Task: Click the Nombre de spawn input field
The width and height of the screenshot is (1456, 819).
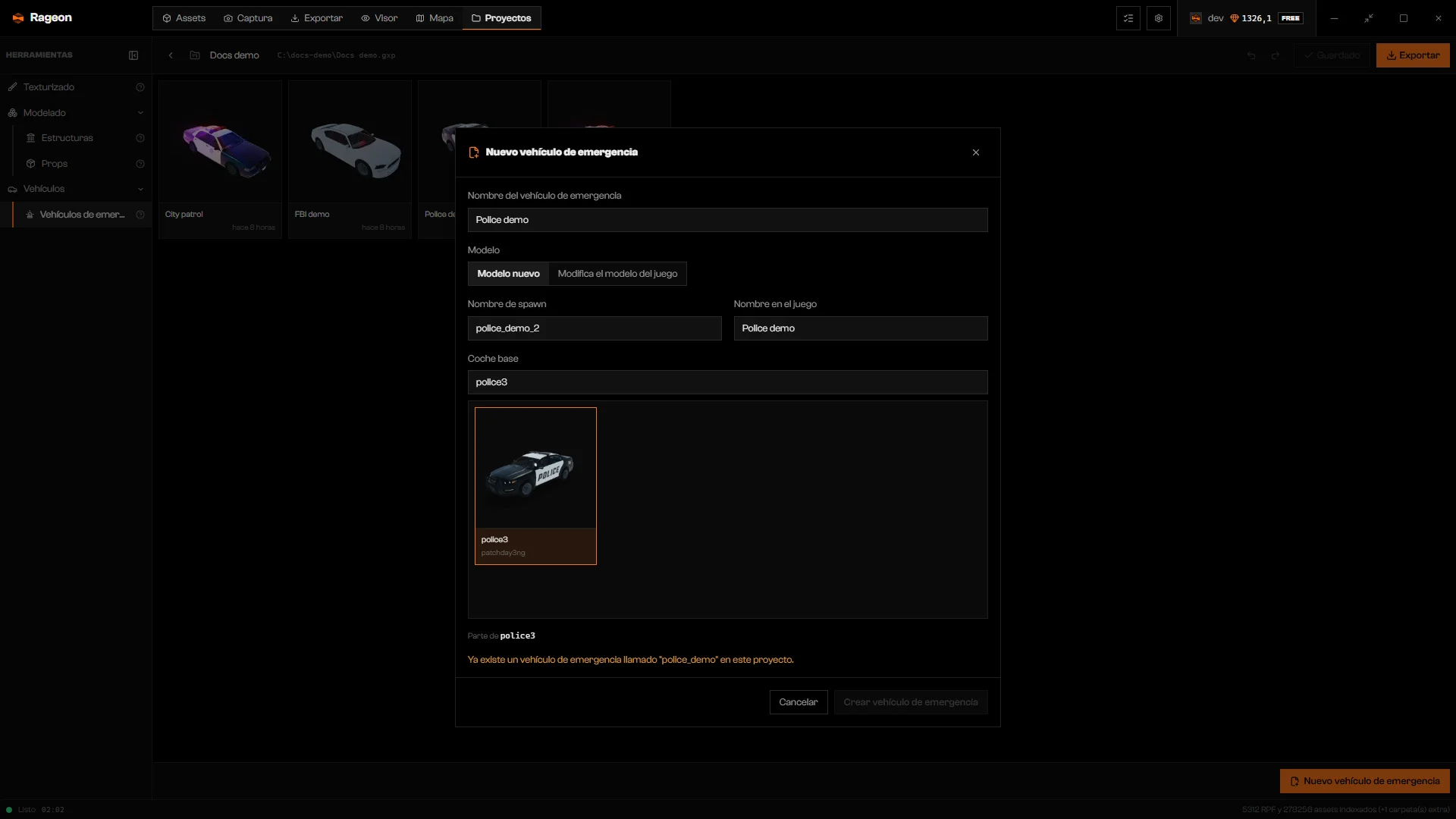Action: [x=595, y=328]
